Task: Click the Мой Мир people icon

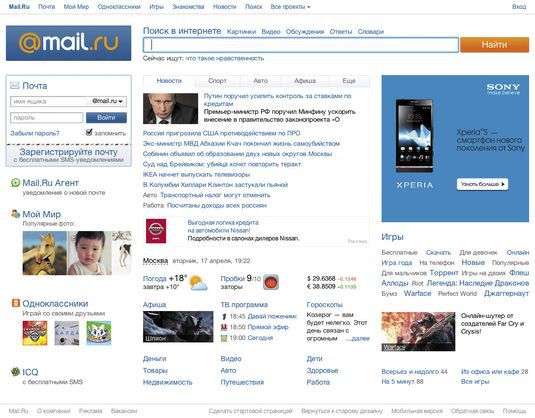Action: pyautogui.click(x=15, y=214)
